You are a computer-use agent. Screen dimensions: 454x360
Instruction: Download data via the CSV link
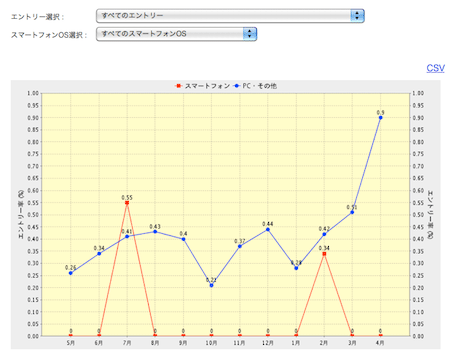coord(435,68)
